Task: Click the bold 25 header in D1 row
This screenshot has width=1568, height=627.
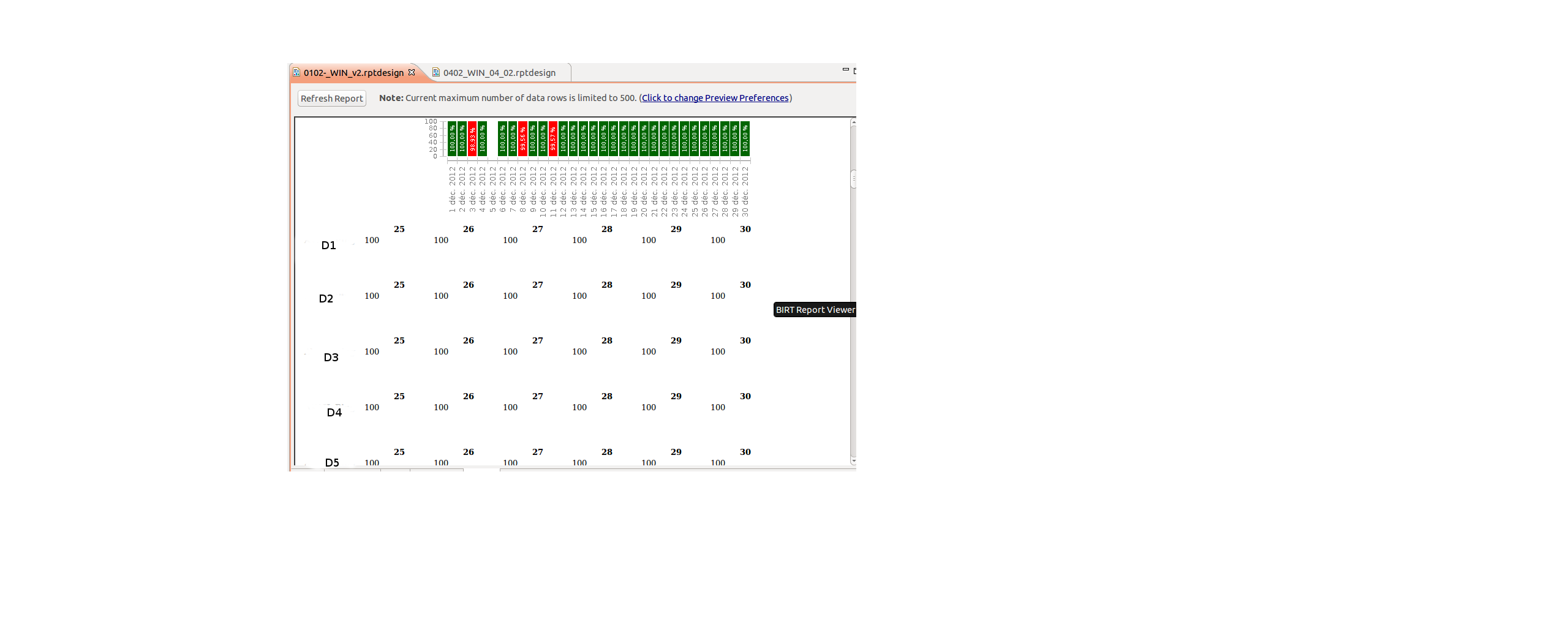Action: pos(399,229)
